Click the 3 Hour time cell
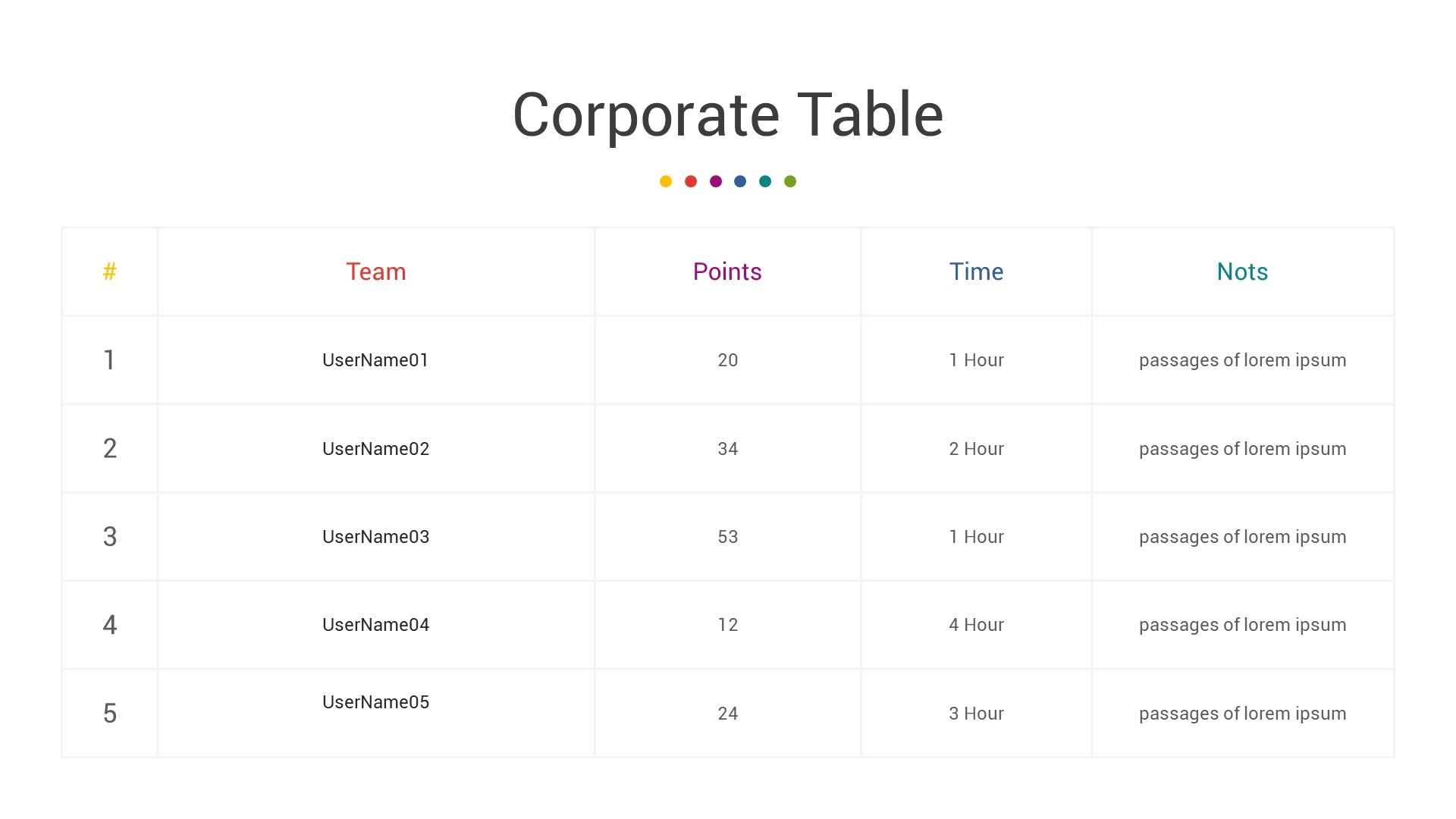Screen dimensions: 1456x819 click(976, 714)
